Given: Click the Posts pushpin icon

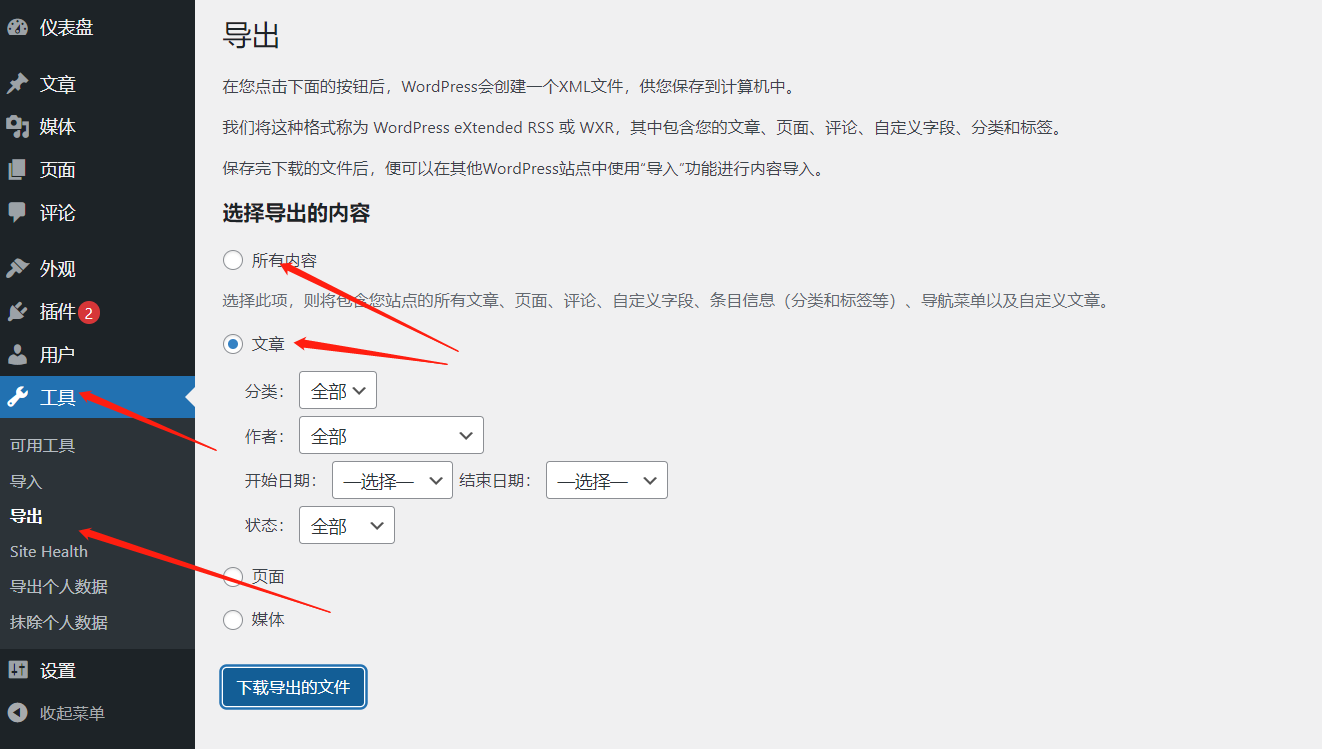Looking at the screenshot, I should pyautogui.click(x=17, y=85).
